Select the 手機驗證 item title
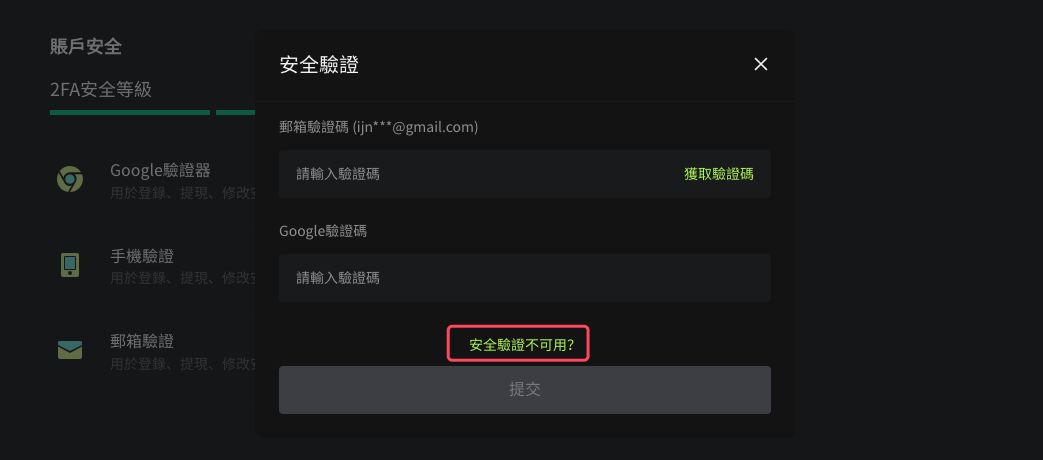This screenshot has width=1043, height=460. coord(142,256)
